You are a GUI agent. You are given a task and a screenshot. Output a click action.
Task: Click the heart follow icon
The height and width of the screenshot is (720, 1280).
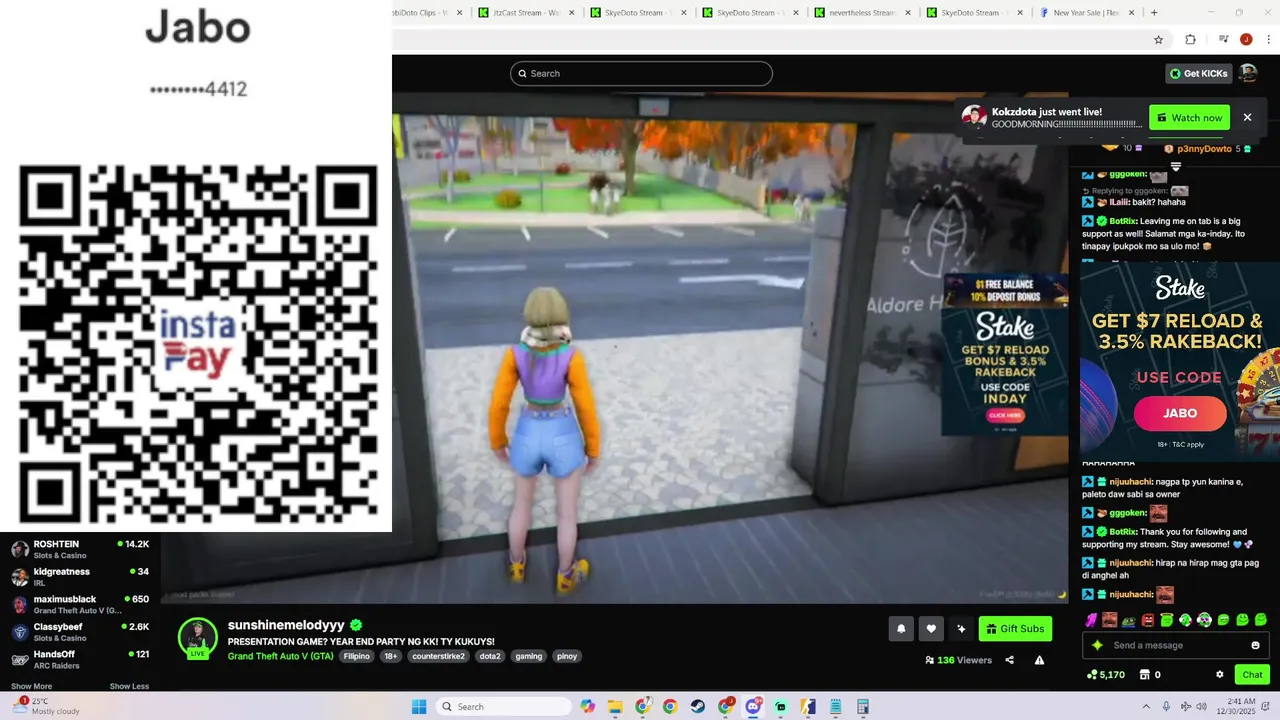click(x=931, y=629)
